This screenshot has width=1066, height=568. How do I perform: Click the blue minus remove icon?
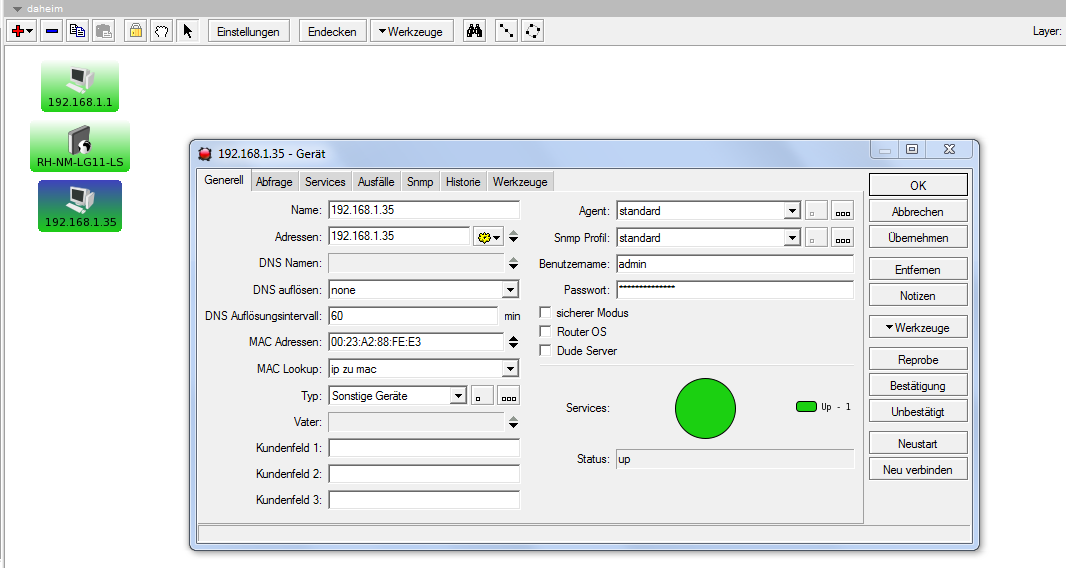point(52,31)
